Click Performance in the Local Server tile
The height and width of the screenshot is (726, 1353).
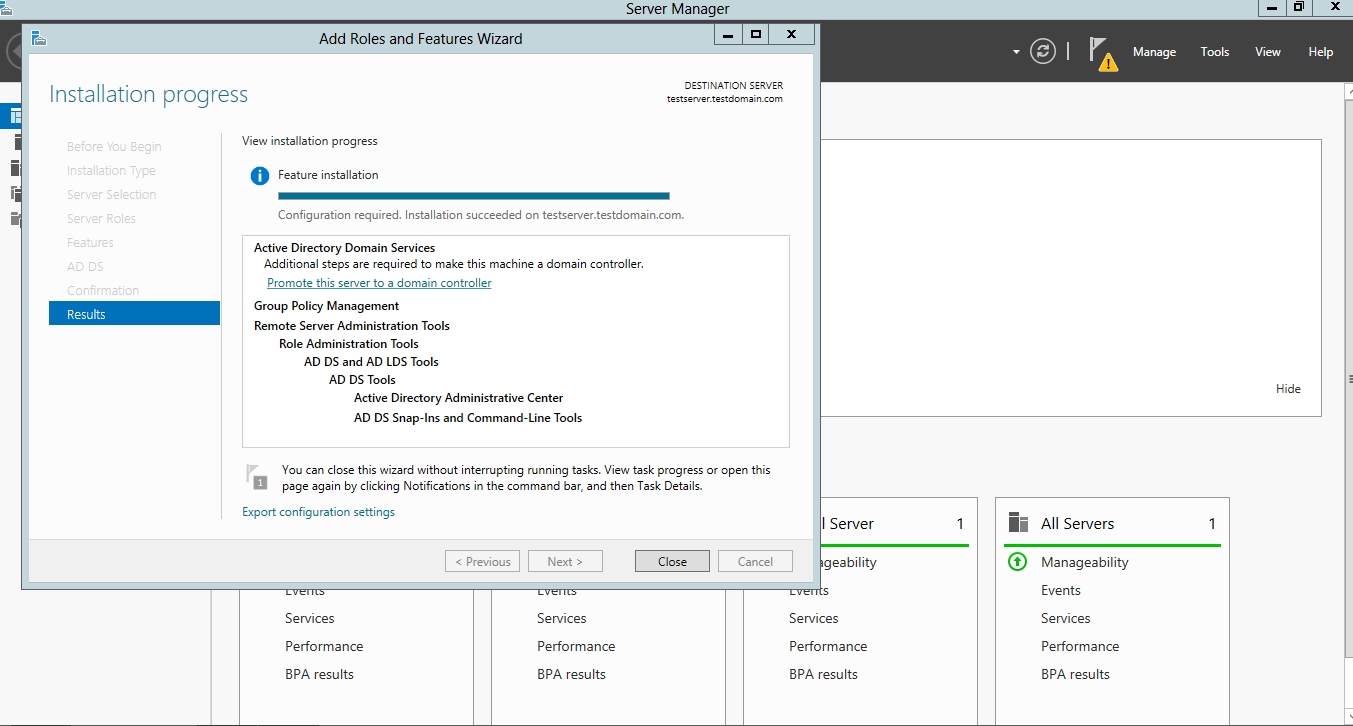828,646
